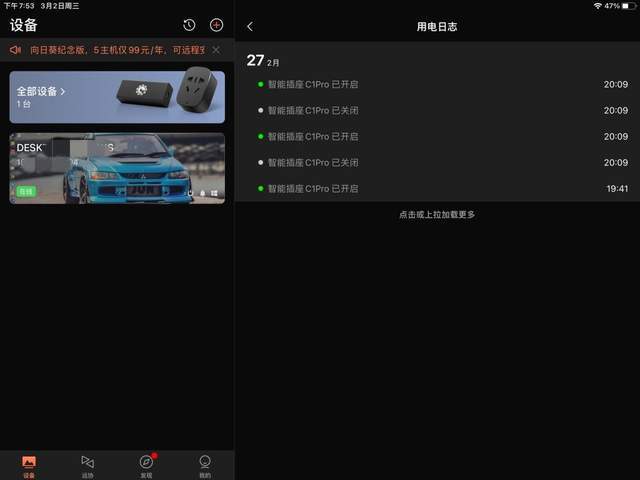Tap the 设备 heading title
Viewport: 640px width, 480px height.
[24, 25]
